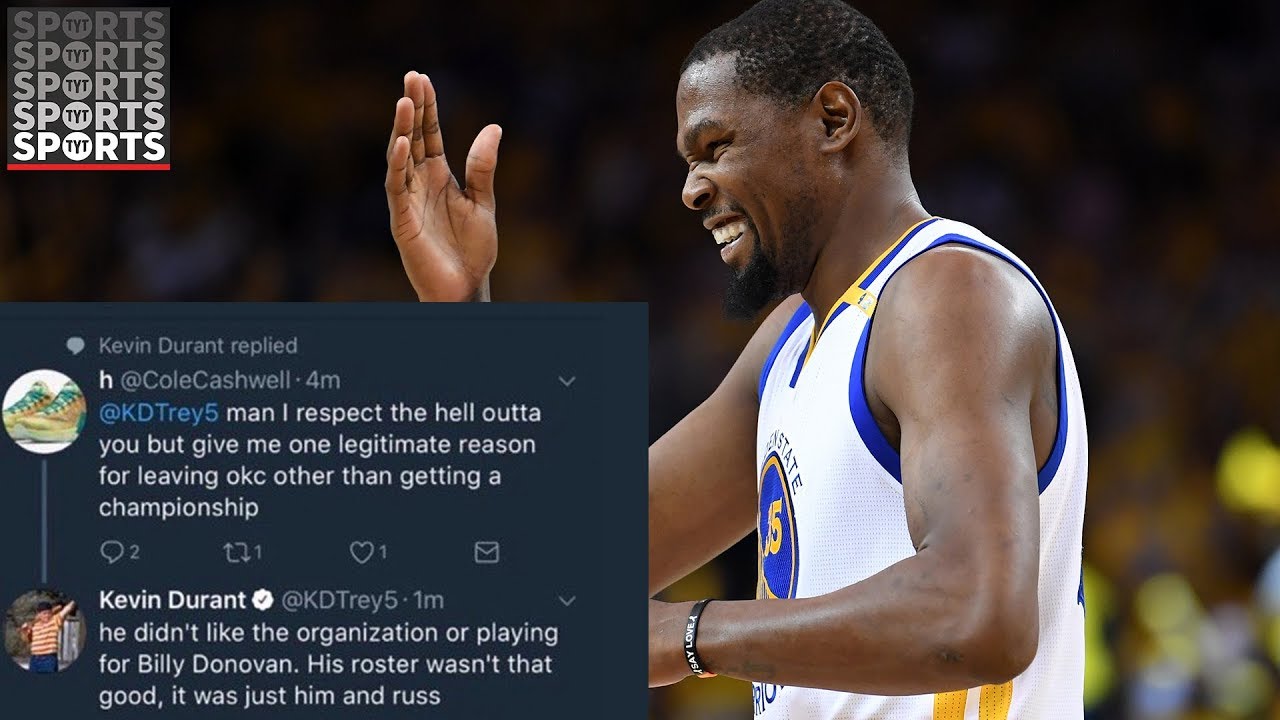Click the tweet text about leaving okc
1280x720 pixels.
point(318,460)
